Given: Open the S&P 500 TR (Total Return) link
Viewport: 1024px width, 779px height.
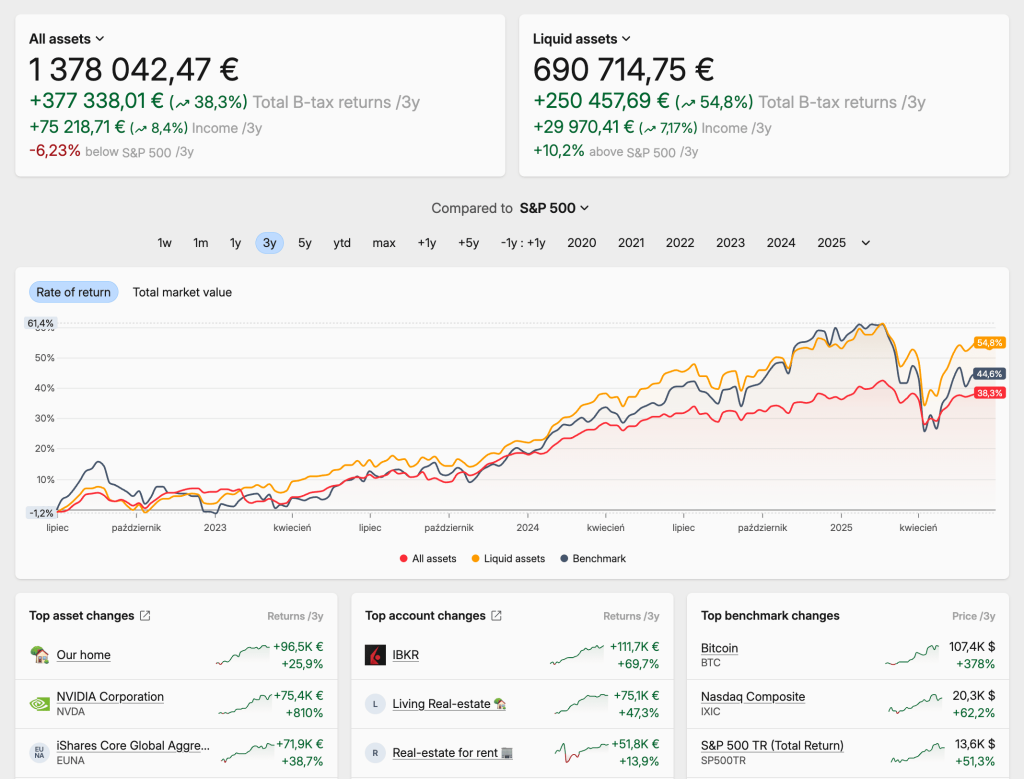Looking at the screenshot, I should tap(772, 746).
